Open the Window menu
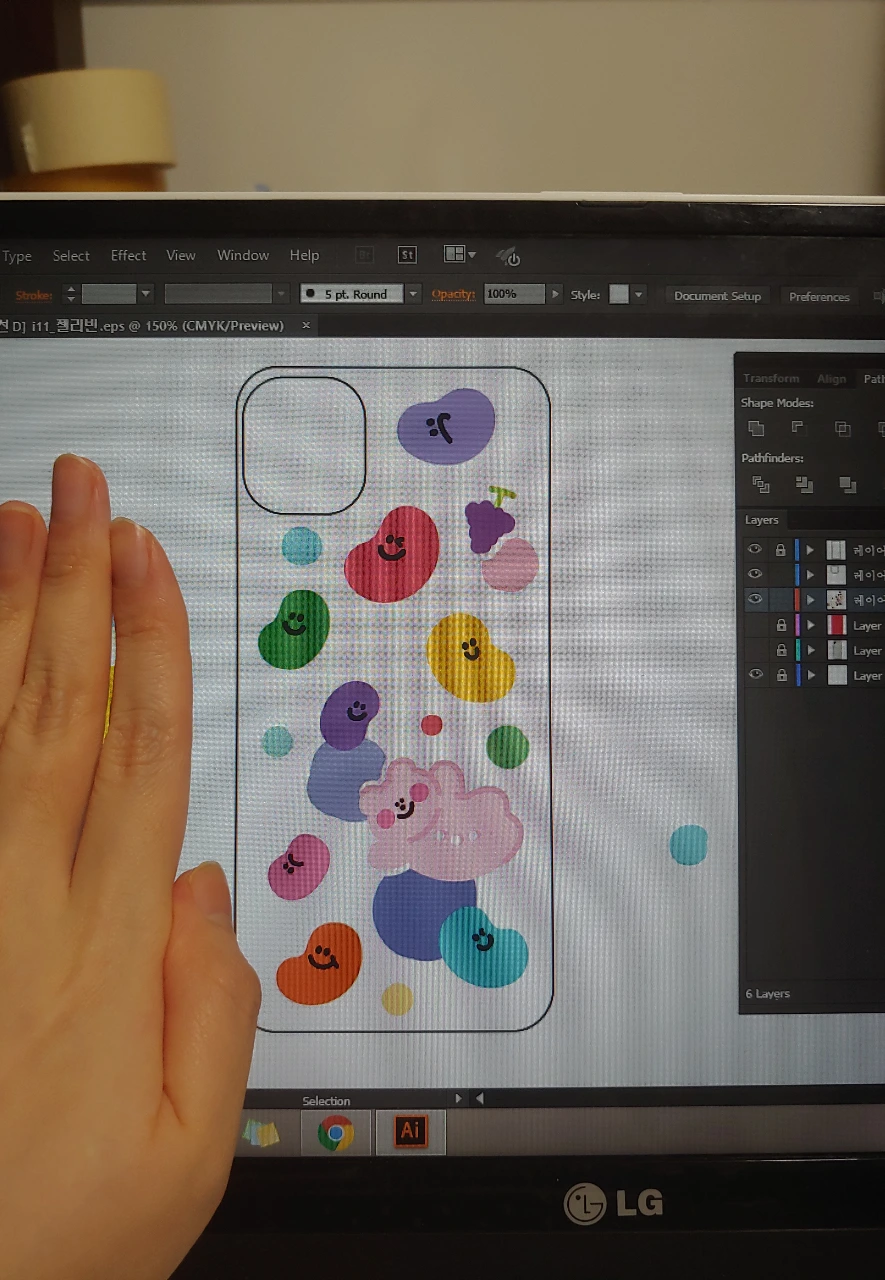The width and height of the screenshot is (885, 1280). [x=243, y=256]
